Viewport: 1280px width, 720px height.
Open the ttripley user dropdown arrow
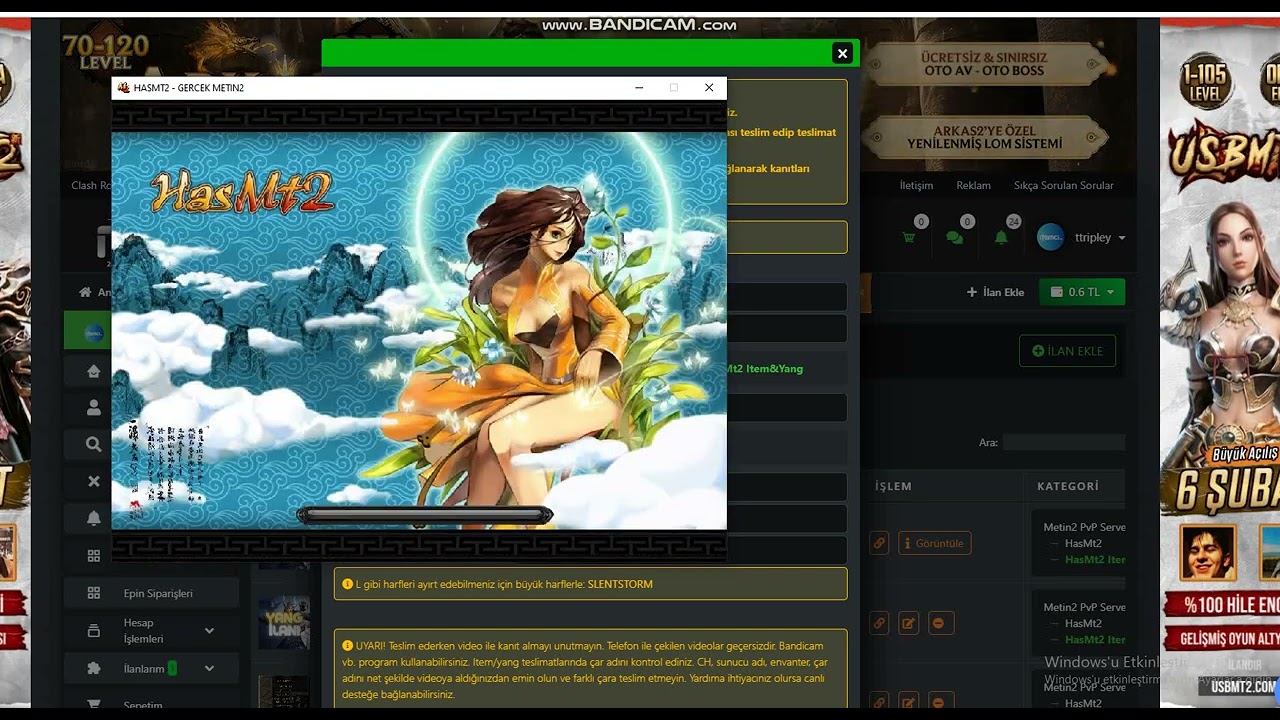point(1122,238)
